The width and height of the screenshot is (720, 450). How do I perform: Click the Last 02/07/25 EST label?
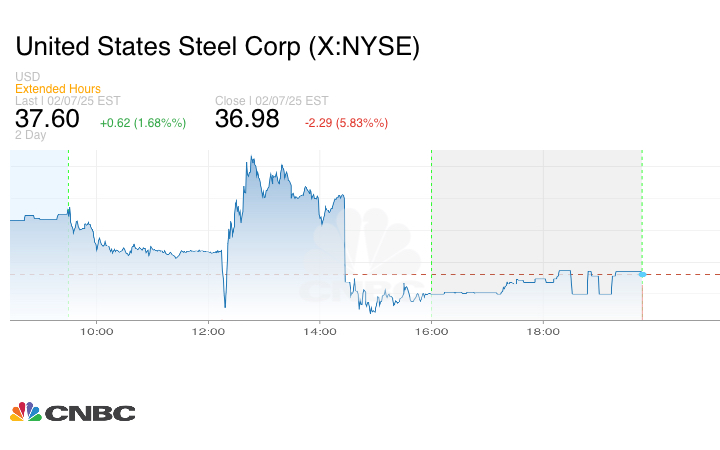click(68, 100)
